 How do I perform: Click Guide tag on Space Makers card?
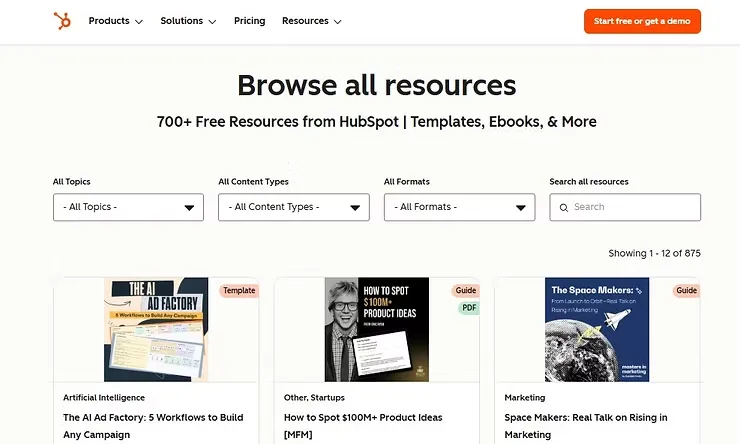(686, 291)
